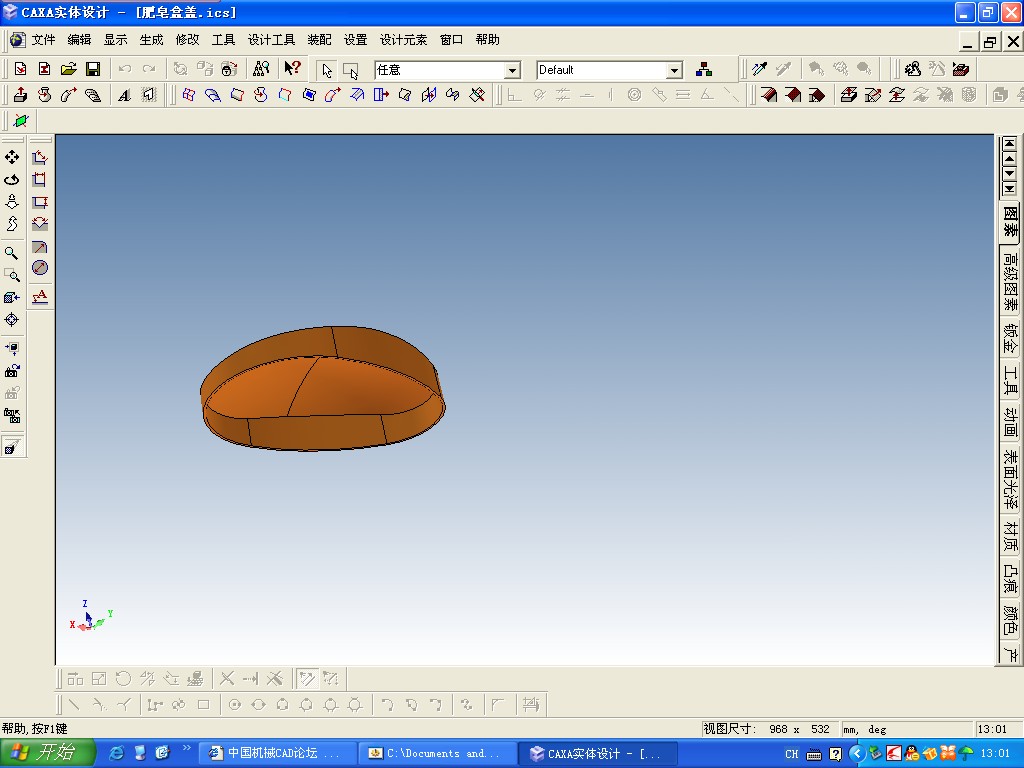
Task: Expand the Default configuration dropdown
Action: (675, 70)
